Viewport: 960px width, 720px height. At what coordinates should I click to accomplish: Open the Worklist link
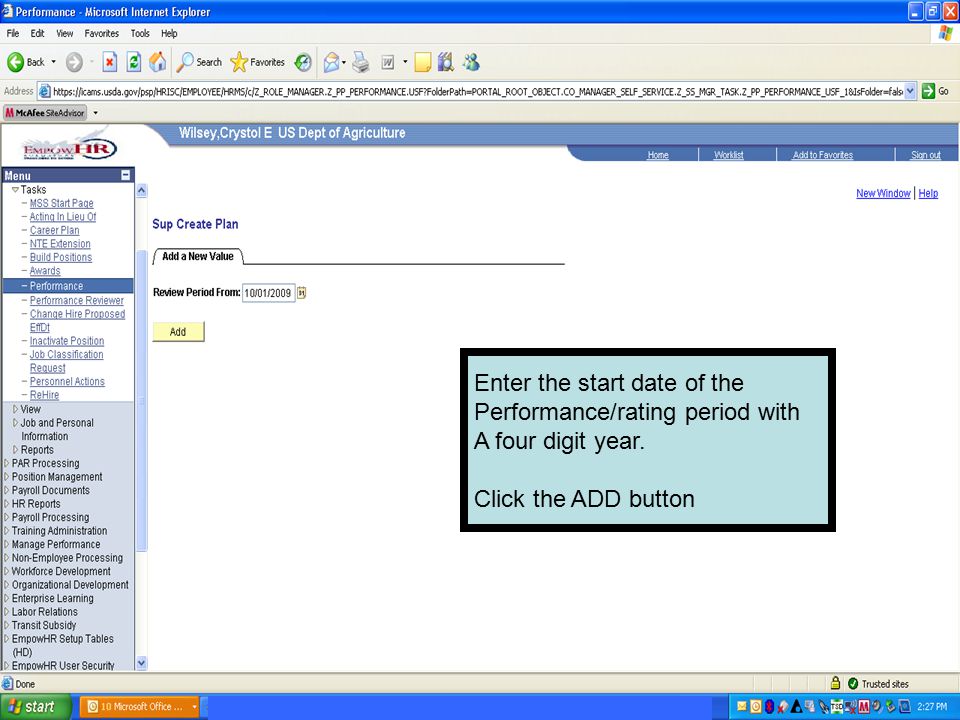click(x=729, y=155)
